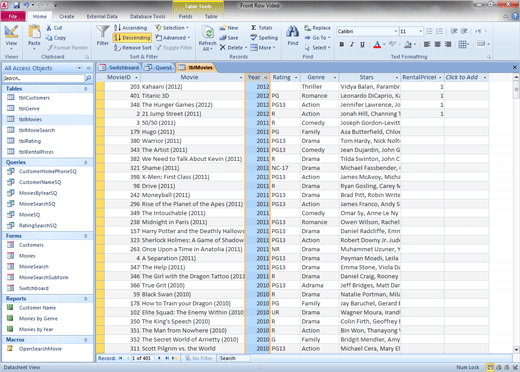The image size is (520, 372).
Task: Switch to External Data tab
Action: tap(102, 16)
